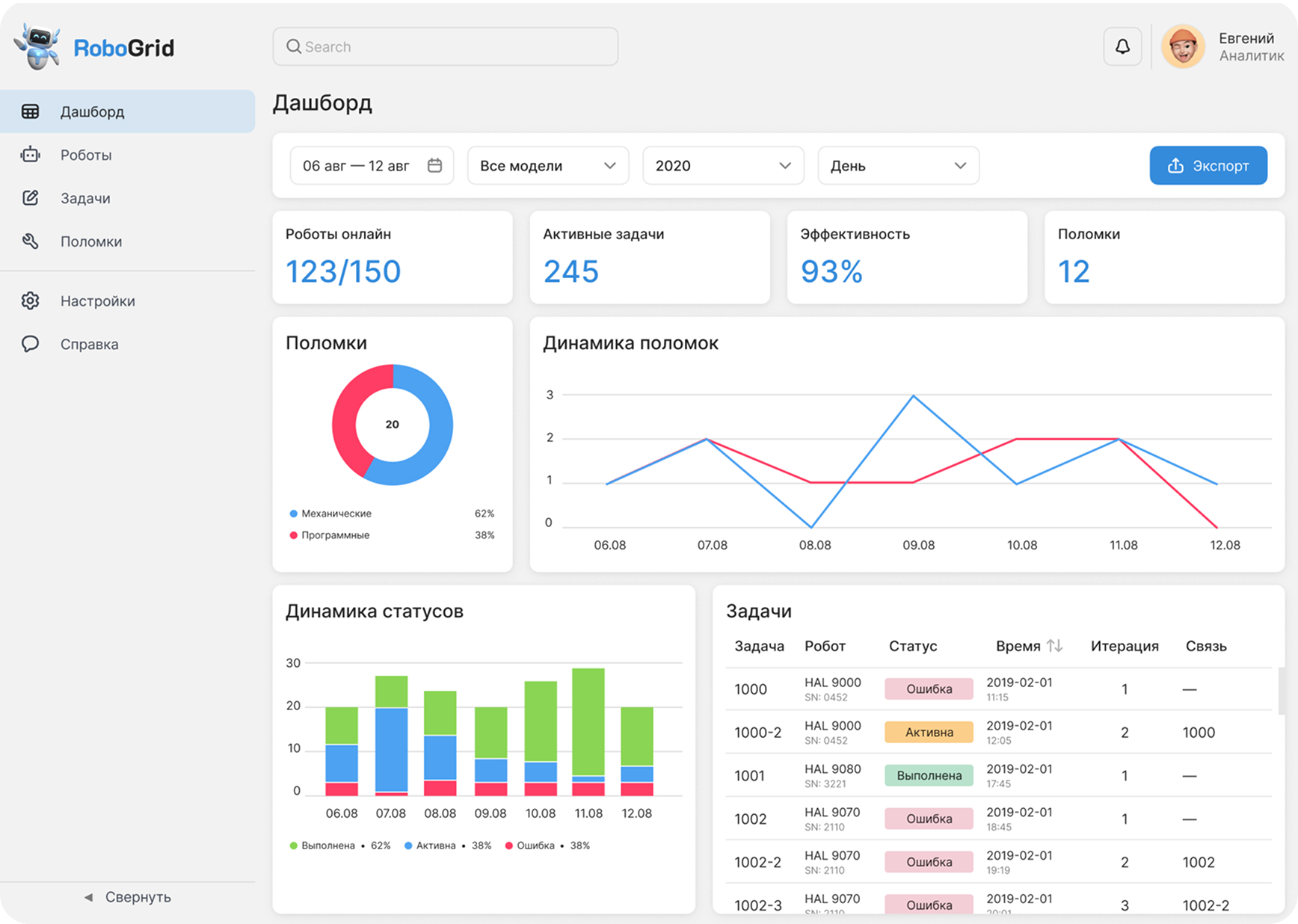Click the Роботы robot icon in sidebar
The width and height of the screenshot is (1298, 924).
click(30, 155)
